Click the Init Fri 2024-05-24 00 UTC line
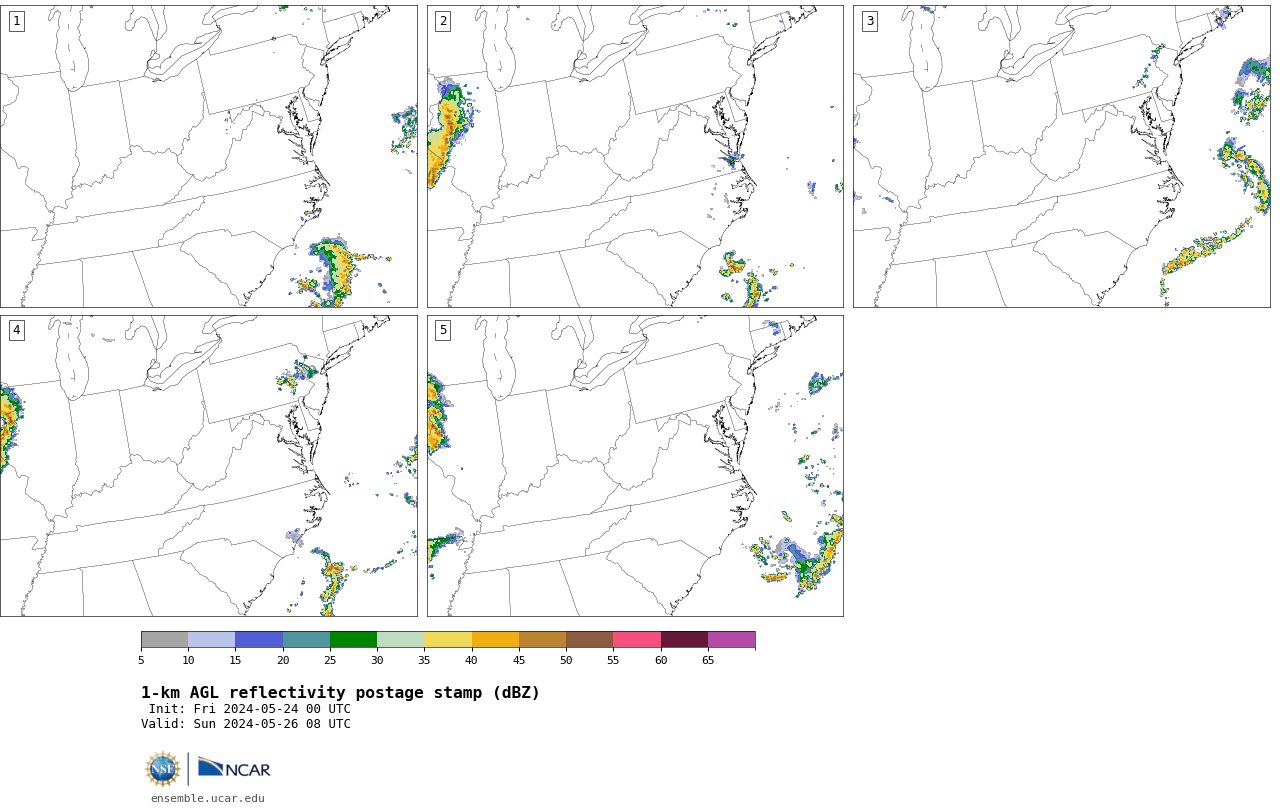Image resolution: width=1280 pixels, height=809 pixels. click(x=250, y=709)
